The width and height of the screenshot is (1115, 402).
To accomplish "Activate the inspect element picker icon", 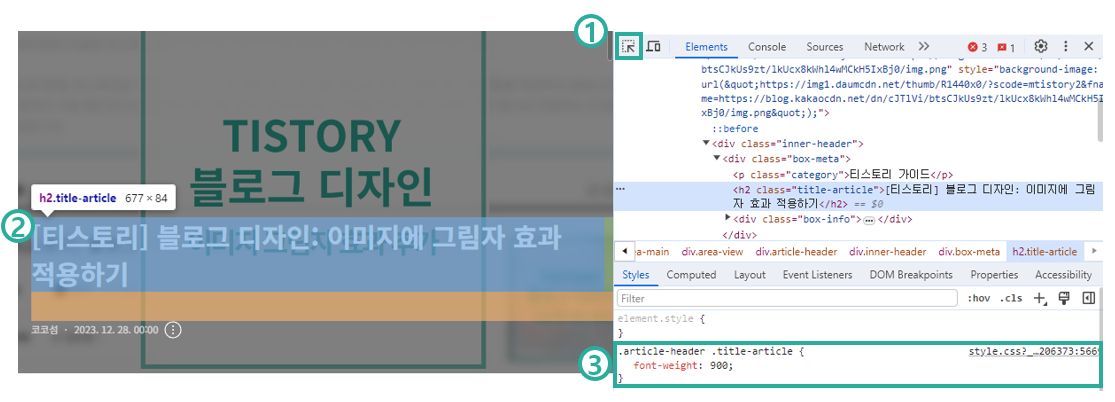I will pyautogui.click(x=629, y=47).
